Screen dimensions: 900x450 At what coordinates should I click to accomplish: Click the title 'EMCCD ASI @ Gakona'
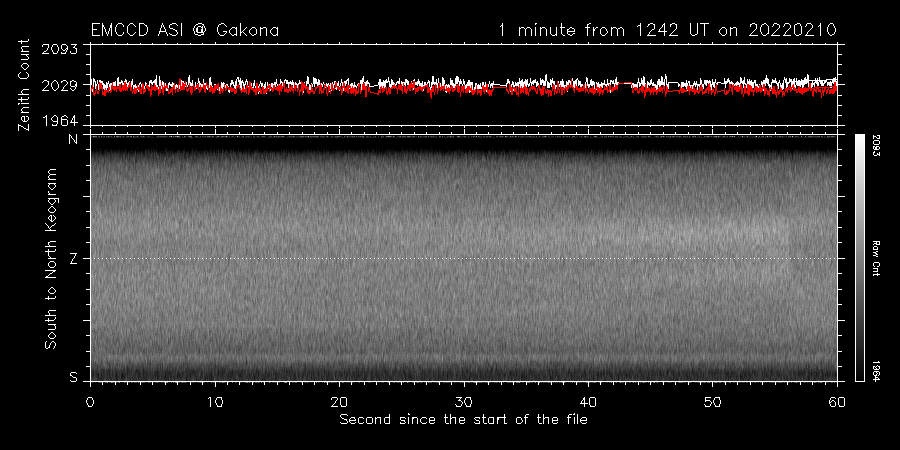[x=185, y=30]
